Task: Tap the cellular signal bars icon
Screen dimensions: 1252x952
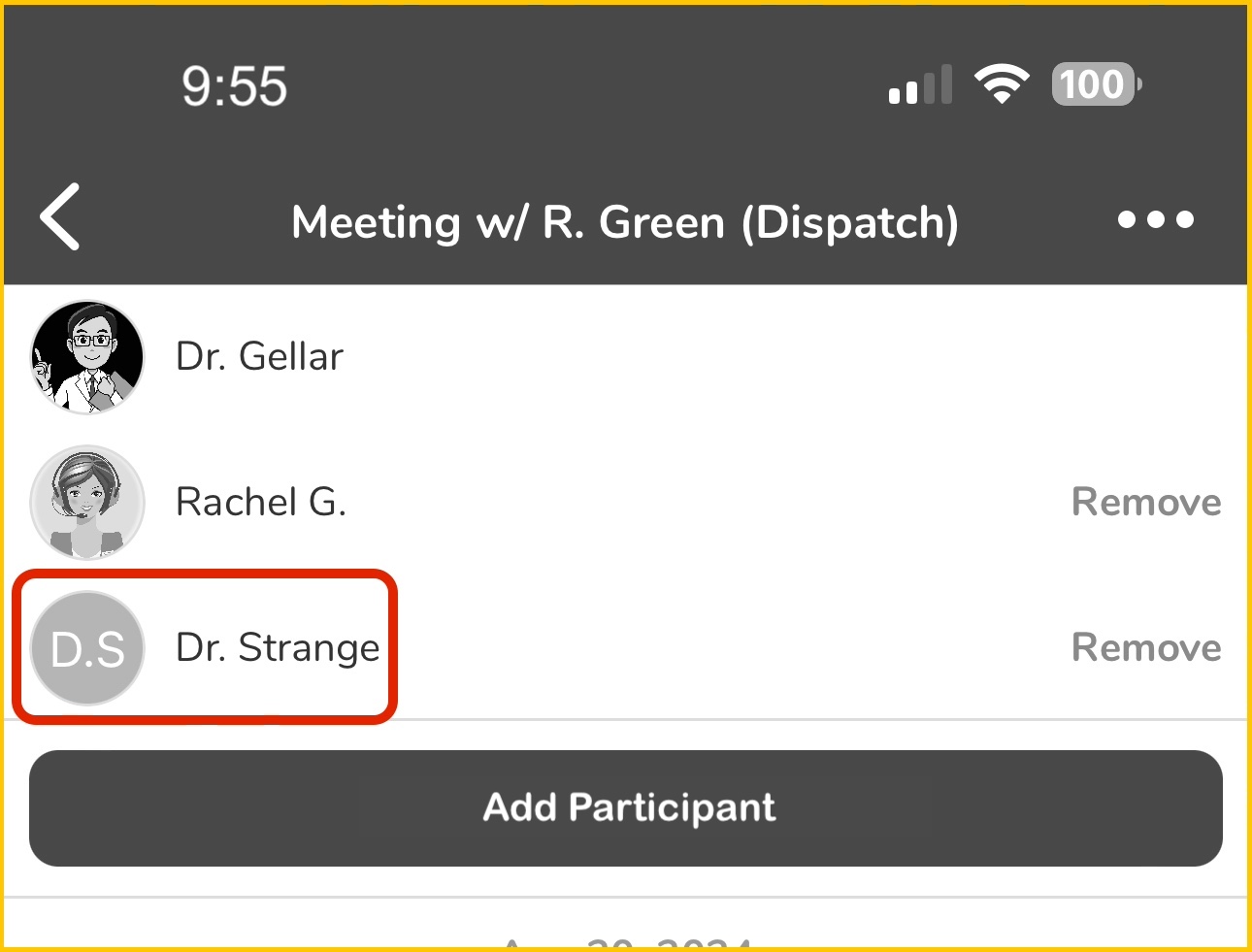Action: tap(920, 85)
